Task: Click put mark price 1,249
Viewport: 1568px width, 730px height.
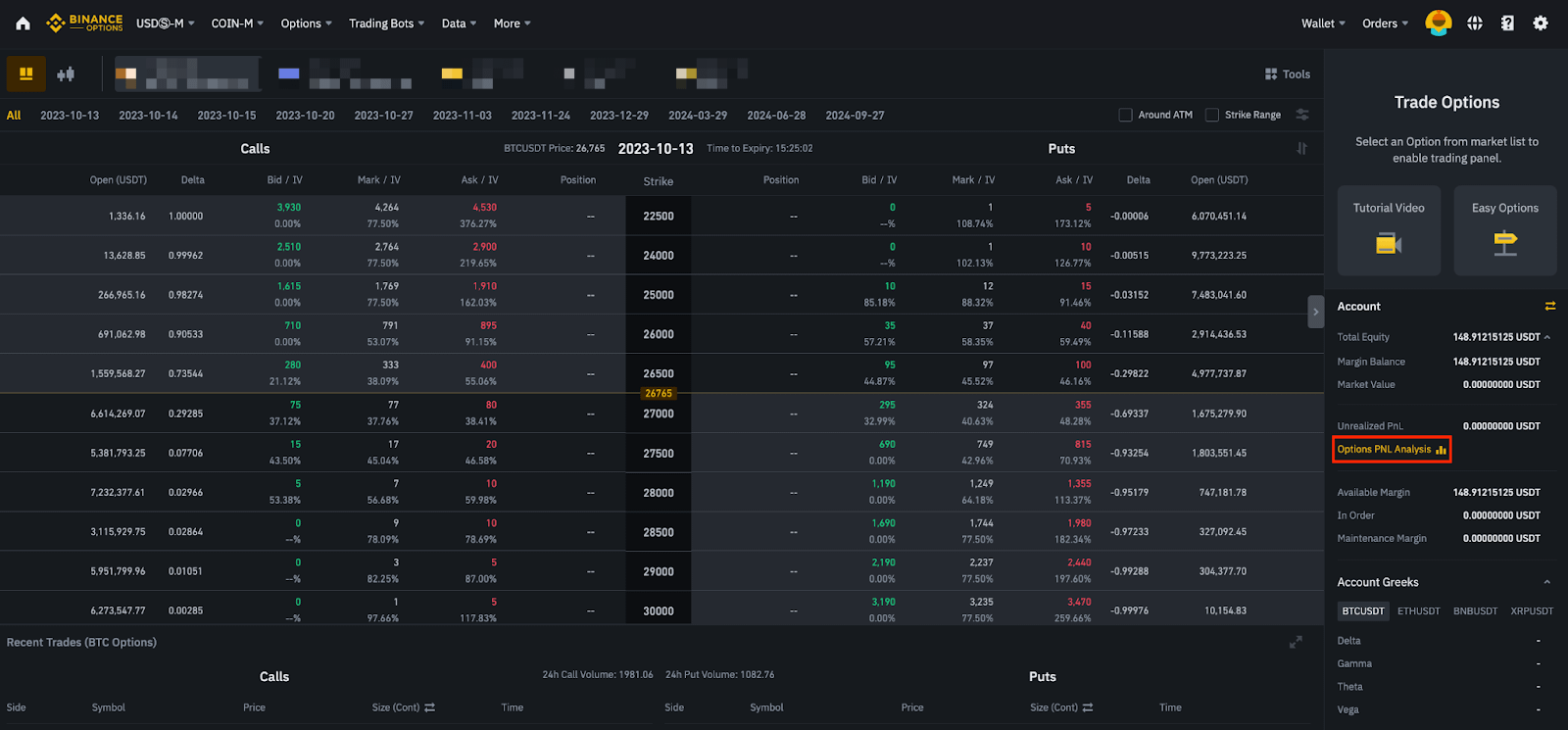Action: tap(981, 484)
